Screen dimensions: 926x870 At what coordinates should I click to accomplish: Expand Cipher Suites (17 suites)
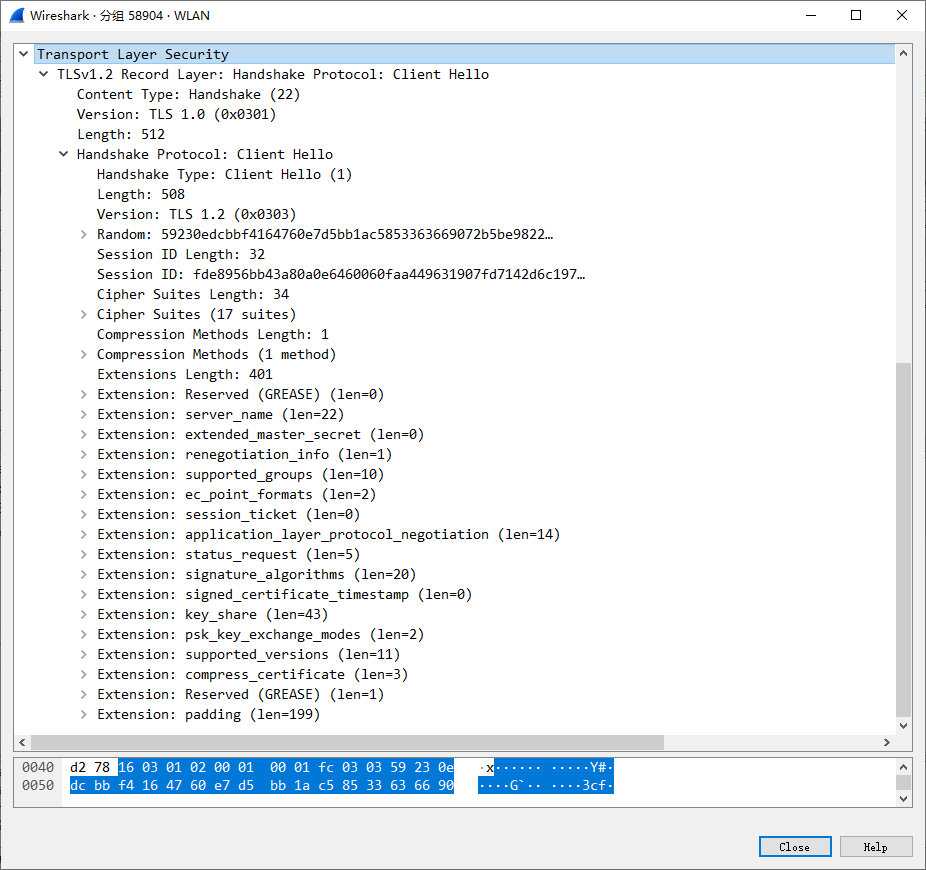click(x=84, y=314)
